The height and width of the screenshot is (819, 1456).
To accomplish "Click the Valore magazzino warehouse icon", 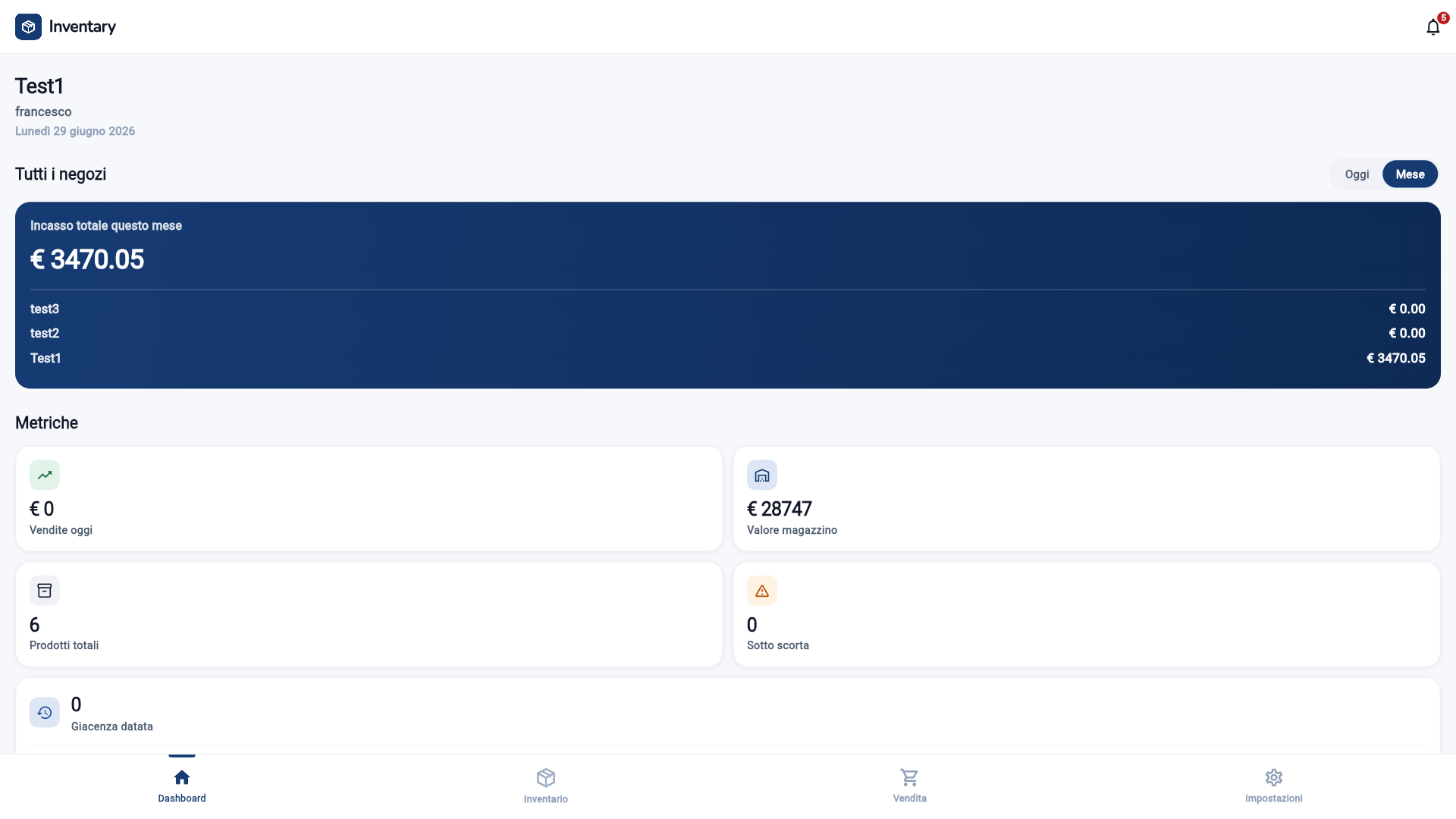I will [761, 475].
